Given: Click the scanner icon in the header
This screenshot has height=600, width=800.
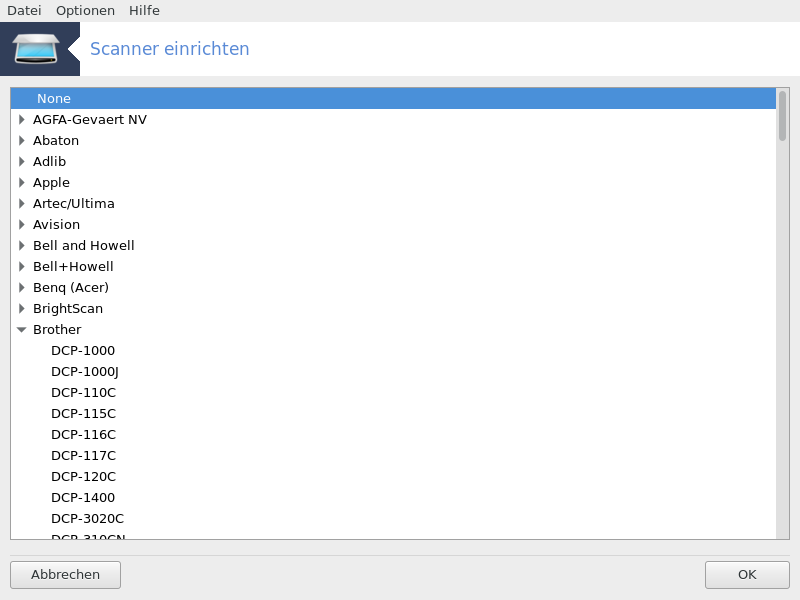Looking at the screenshot, I should 36,49.
